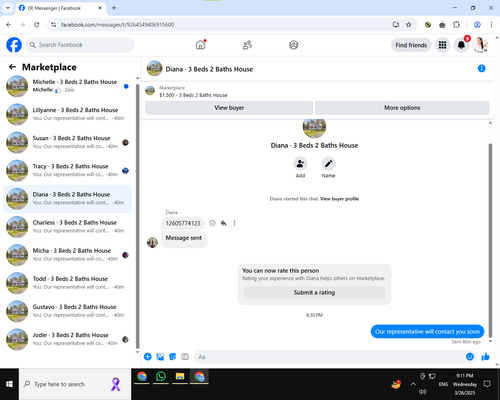Click Find friends button
This screenshot has height=400, width=500.
click(x=411, y=45)
